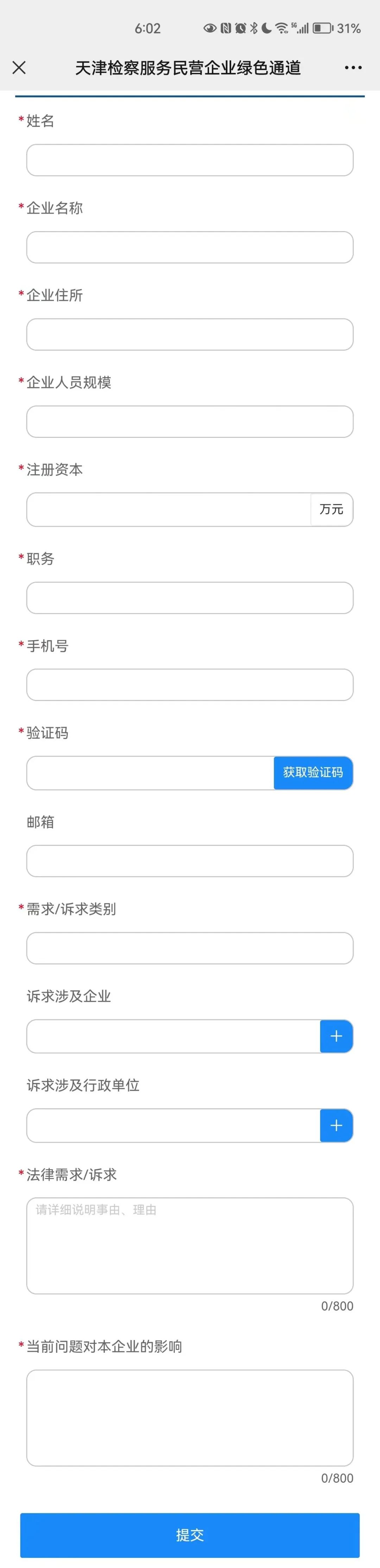
Task: Tap the 姓名 name input box
Action: [189, 160]
